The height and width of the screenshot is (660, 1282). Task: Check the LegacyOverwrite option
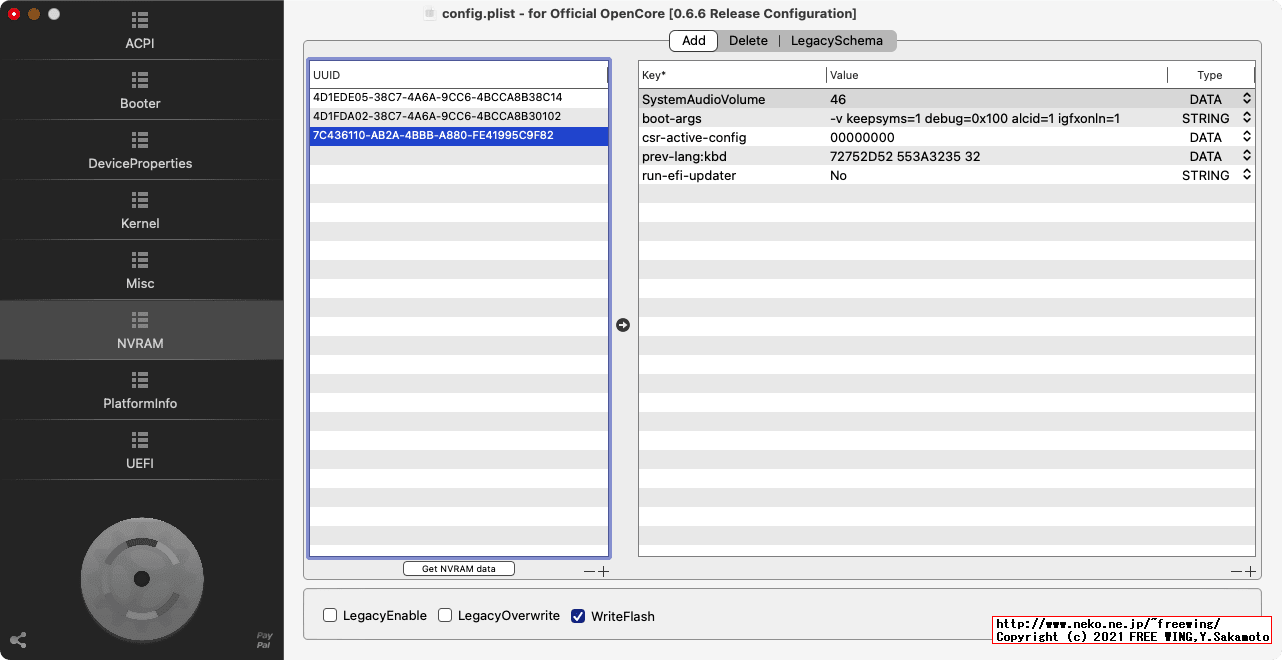[x=446, y=616]
